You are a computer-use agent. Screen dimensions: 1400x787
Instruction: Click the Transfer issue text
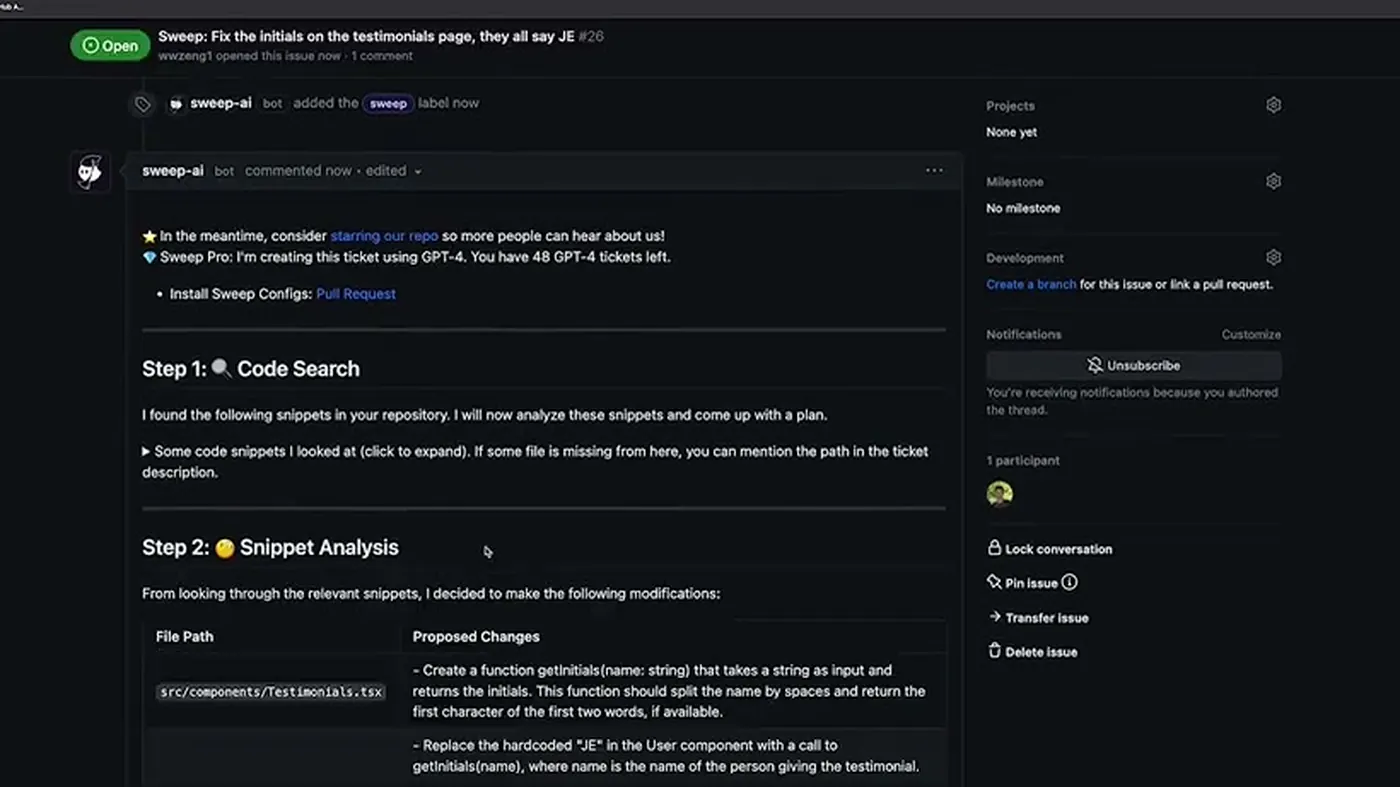pos(1046,618)
